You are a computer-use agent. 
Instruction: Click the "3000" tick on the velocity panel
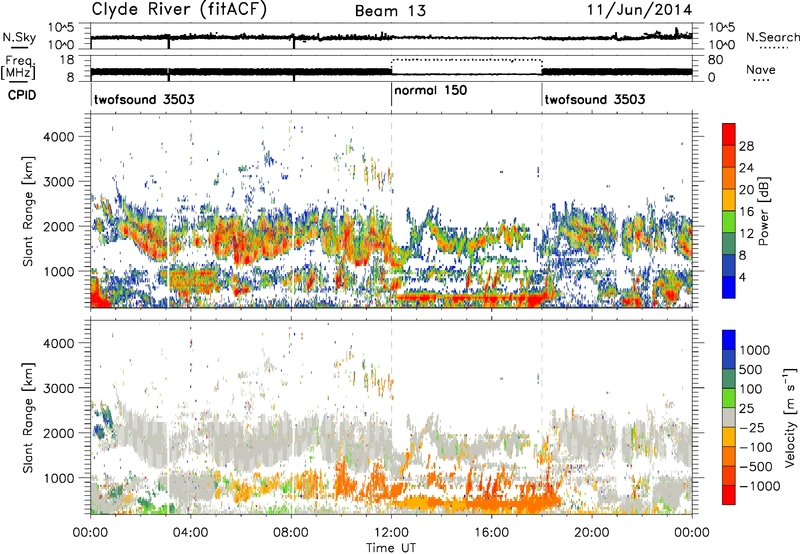tap(58, 388)
